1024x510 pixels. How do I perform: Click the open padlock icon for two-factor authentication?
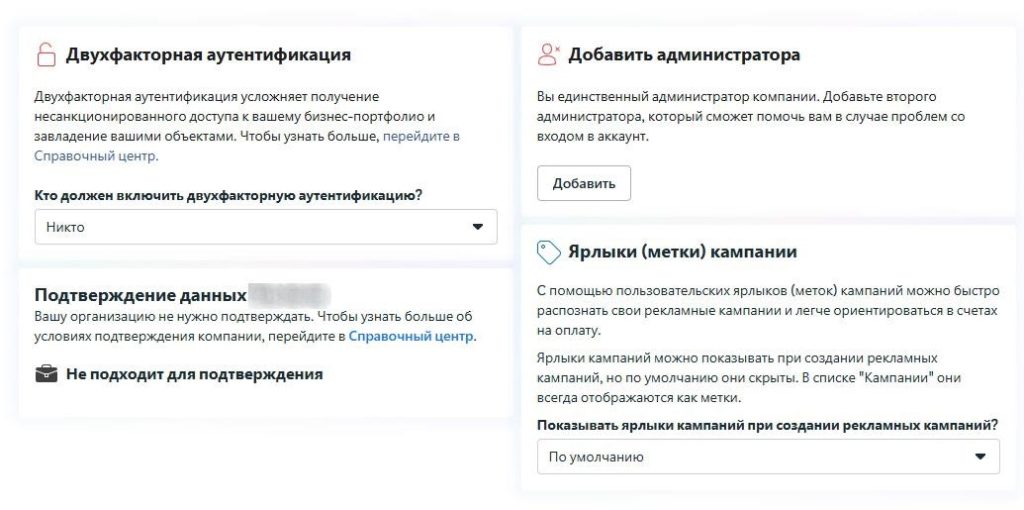click(x=46, y=55)
